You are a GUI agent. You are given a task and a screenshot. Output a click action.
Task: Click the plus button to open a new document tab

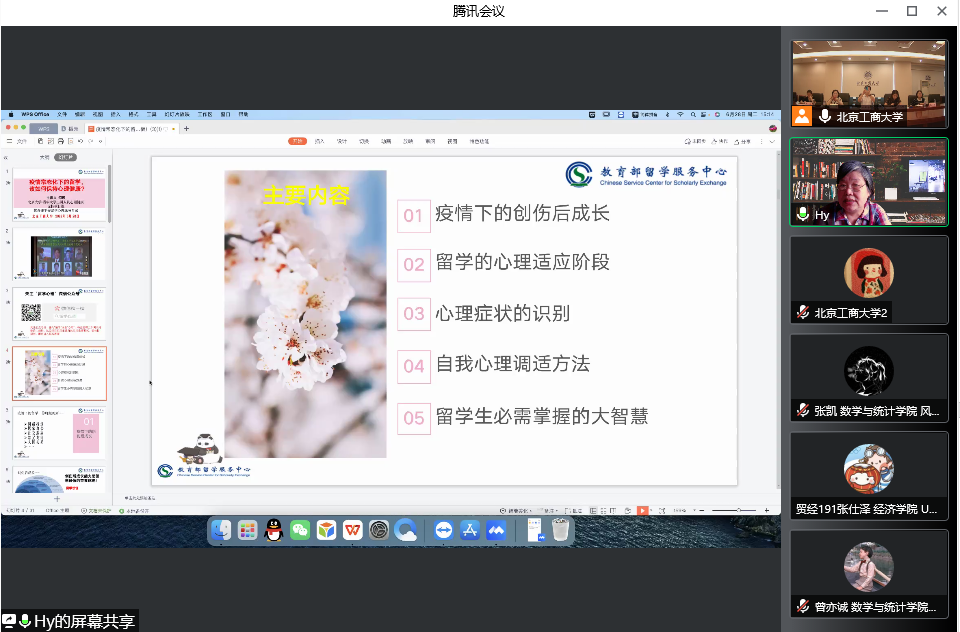(186, 131)
